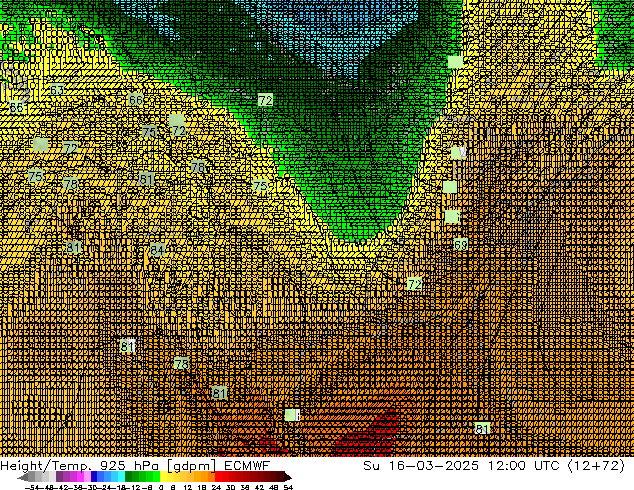
Task: Click the '24' legend scale value
Action: pyautogui.click(x=216, y=487)
